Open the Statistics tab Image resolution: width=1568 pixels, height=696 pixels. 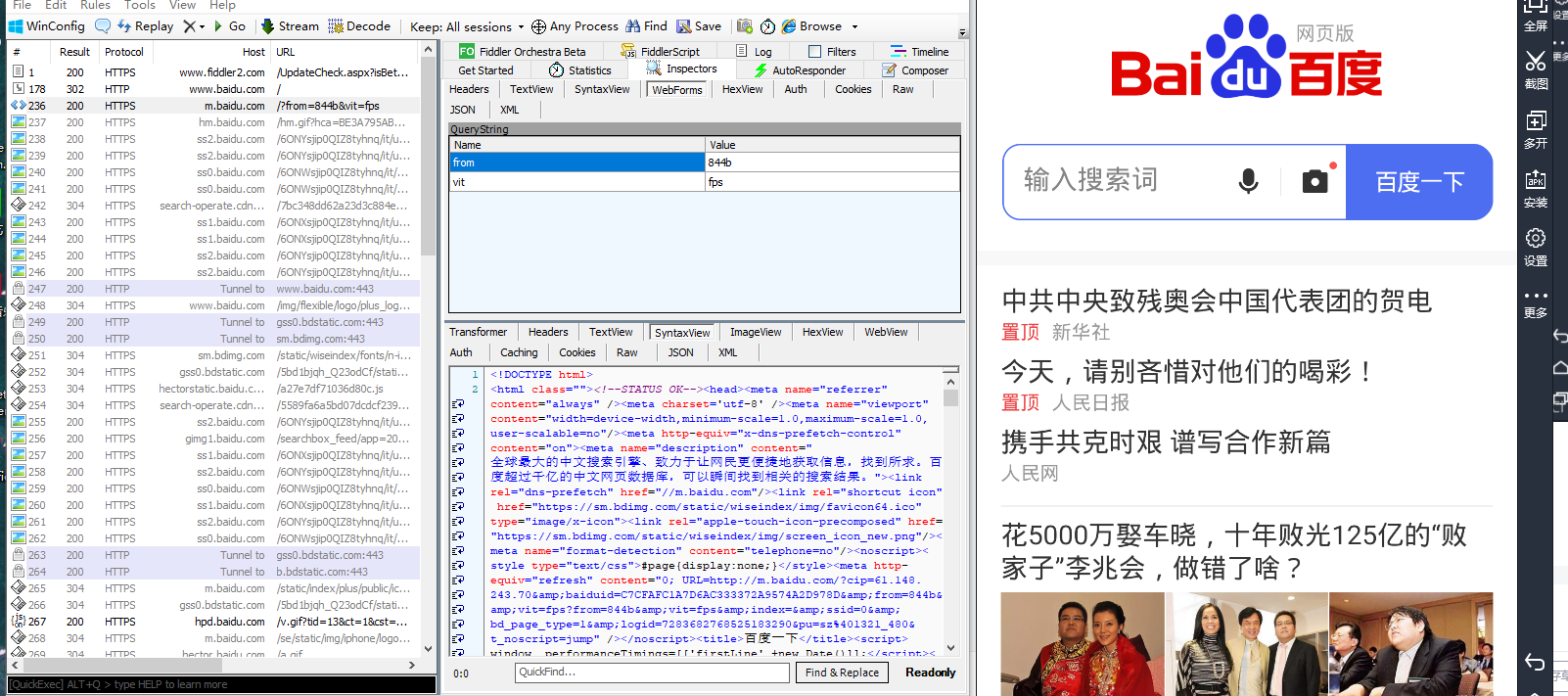580,70
